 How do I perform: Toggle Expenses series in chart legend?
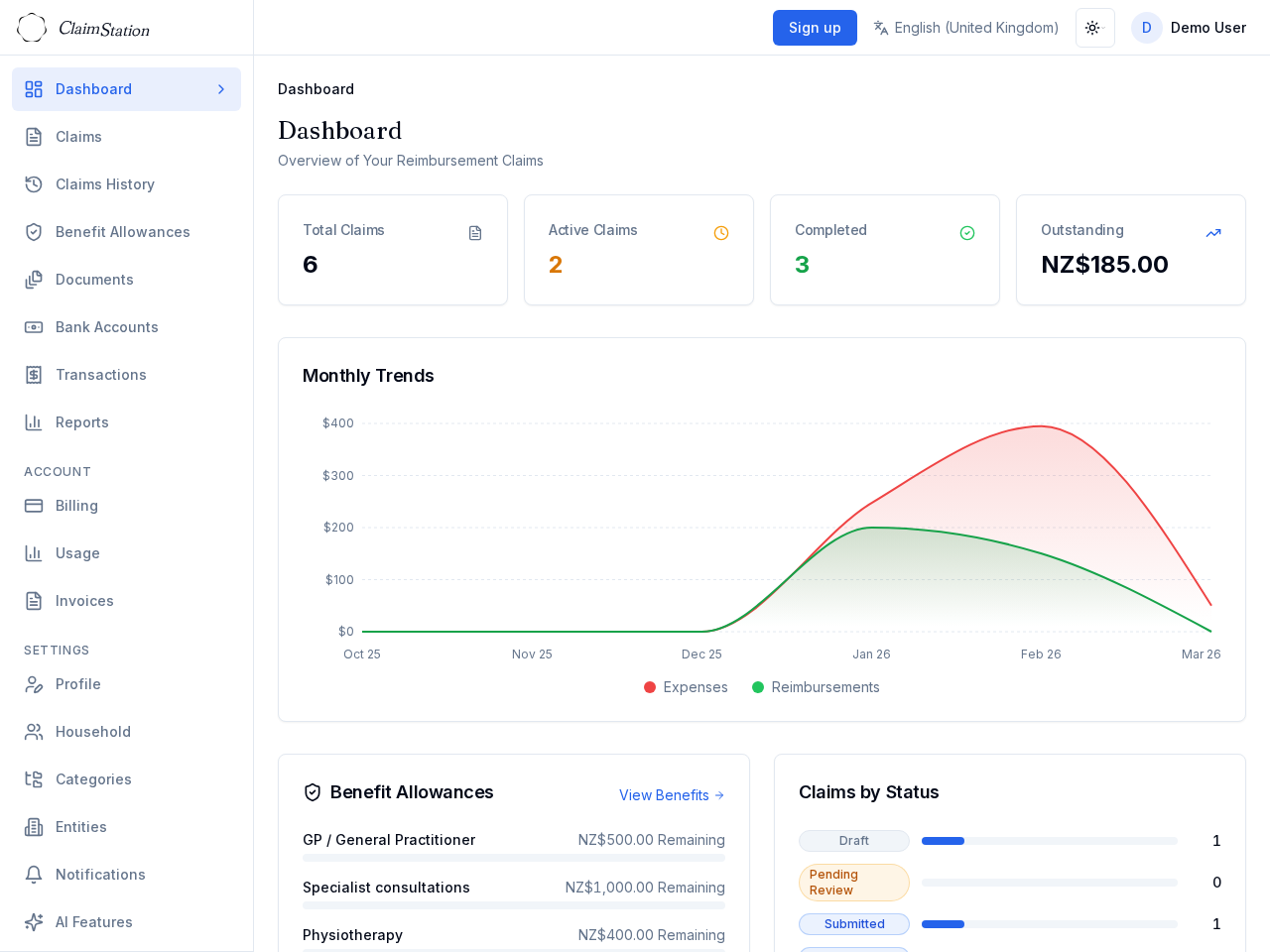pyautogui.click(x=686, y=687)
